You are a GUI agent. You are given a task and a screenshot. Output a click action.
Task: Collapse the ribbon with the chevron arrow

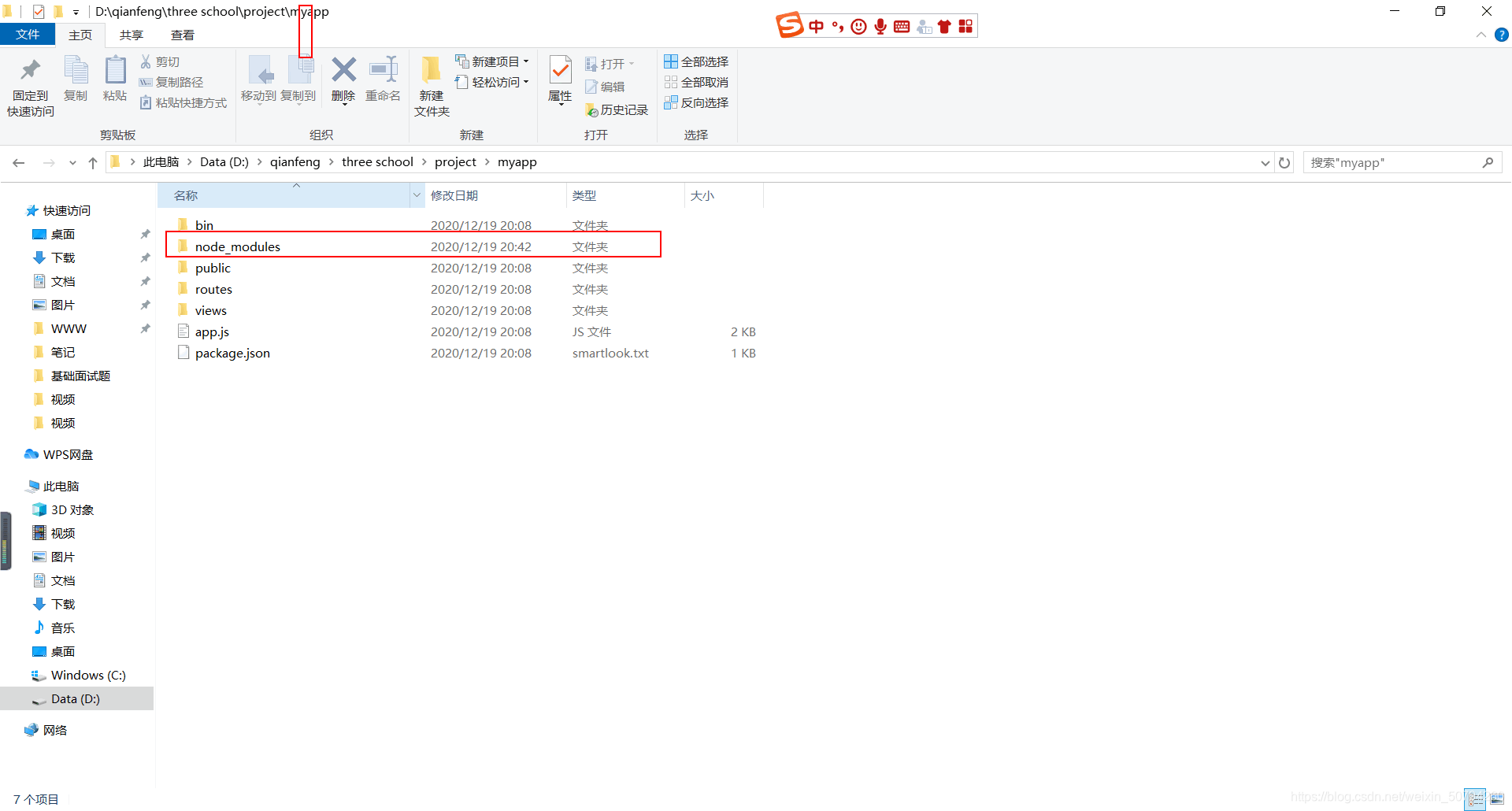tap(1481, 35)
